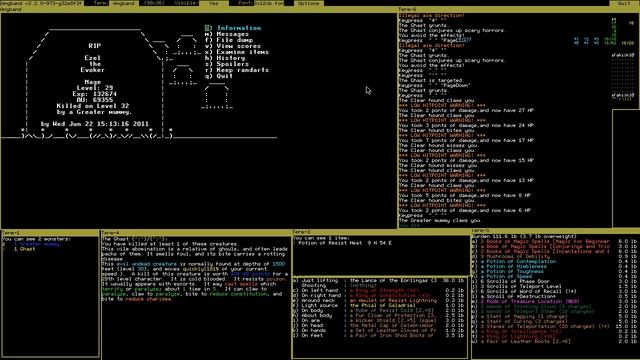Click Staves of Teleportation inventory row
Image resolution: width=640 pixels, height=360 pixels.
click(554, 326)
